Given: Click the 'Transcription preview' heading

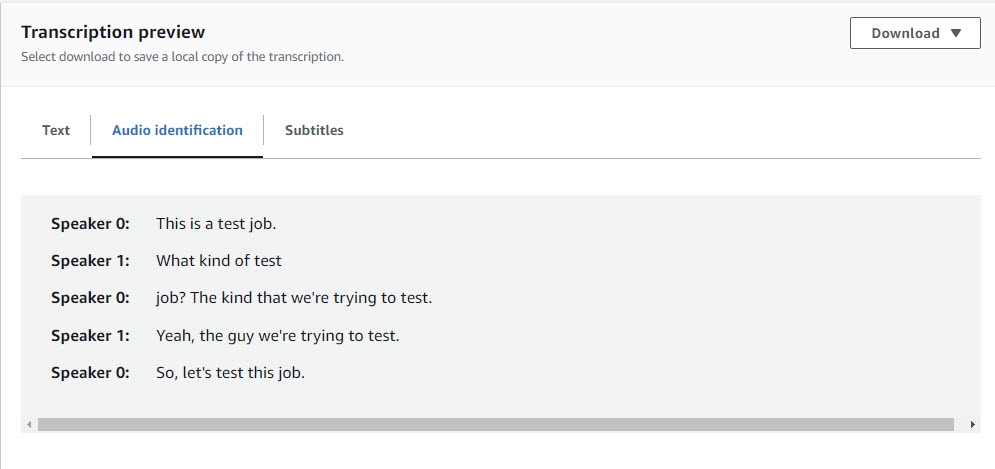Looking at the screenshot, I should click(x=113, y=32).
